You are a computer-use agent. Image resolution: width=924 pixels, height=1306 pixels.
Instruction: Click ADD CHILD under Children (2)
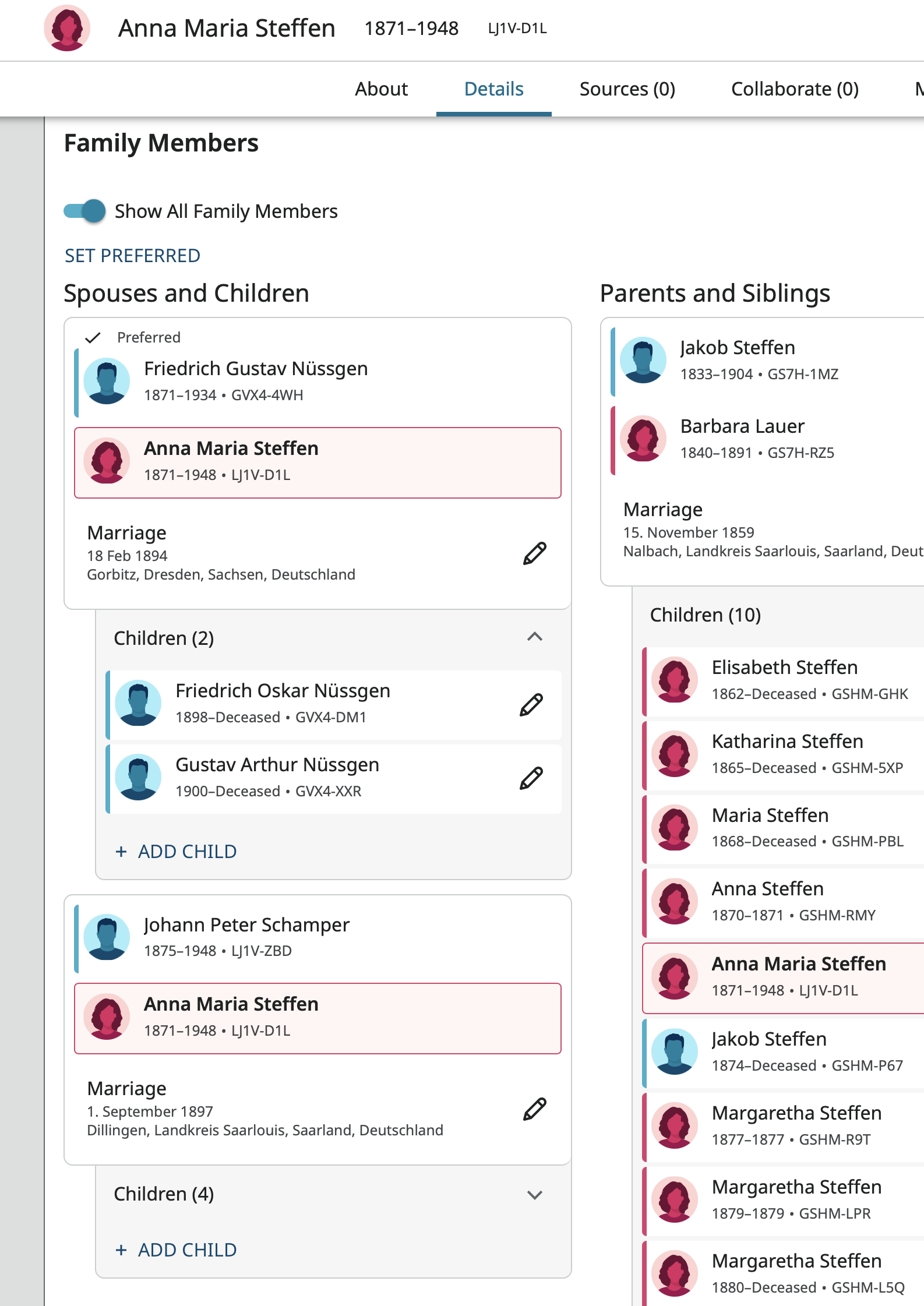coord(176,852)
